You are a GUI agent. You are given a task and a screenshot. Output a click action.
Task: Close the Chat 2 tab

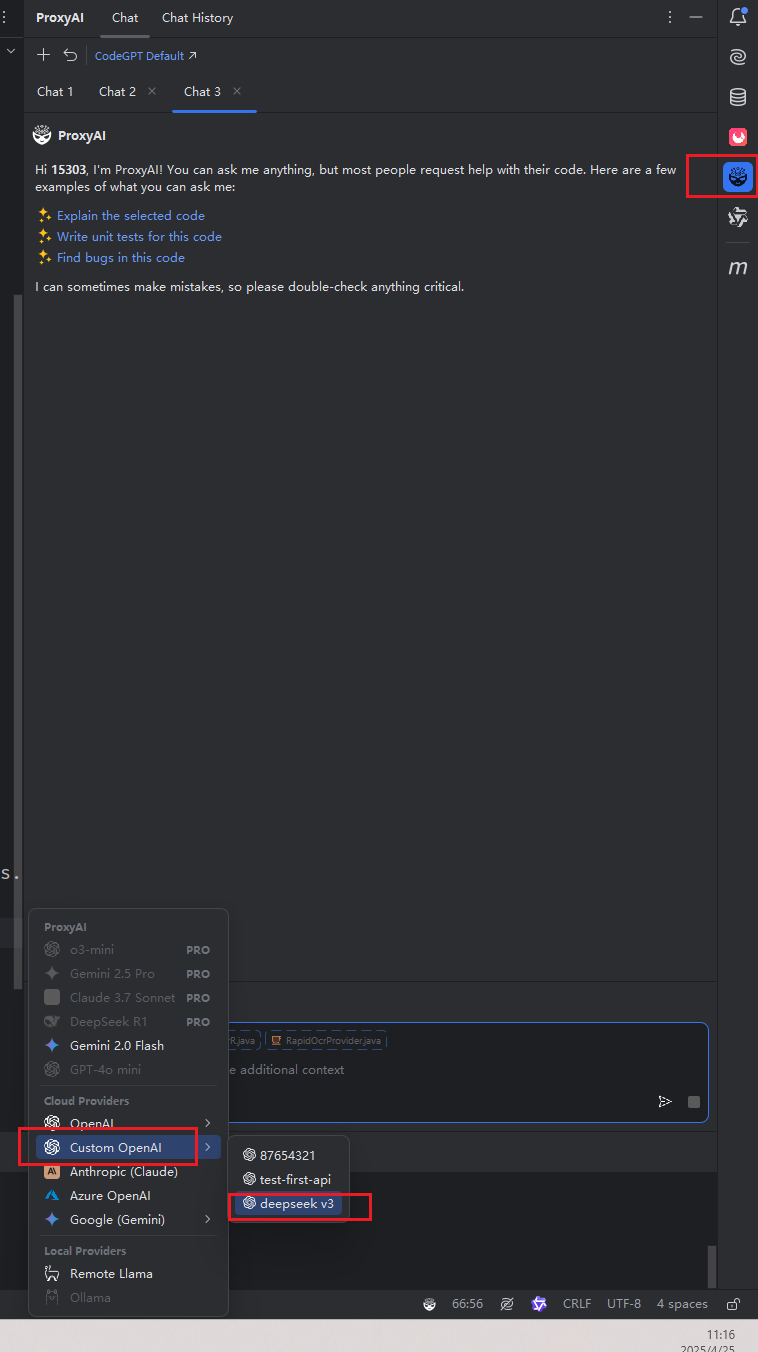152,91
